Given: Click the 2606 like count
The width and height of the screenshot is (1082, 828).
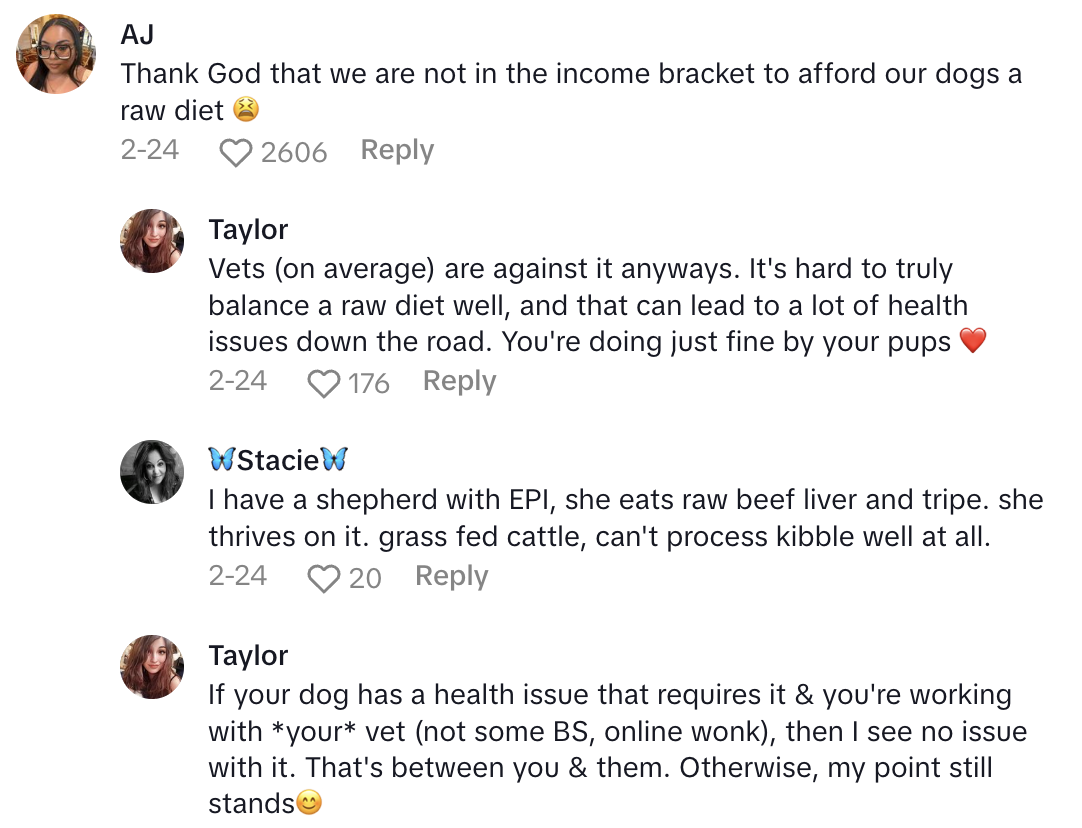Looking at the screenshot, I should (293, 153).
